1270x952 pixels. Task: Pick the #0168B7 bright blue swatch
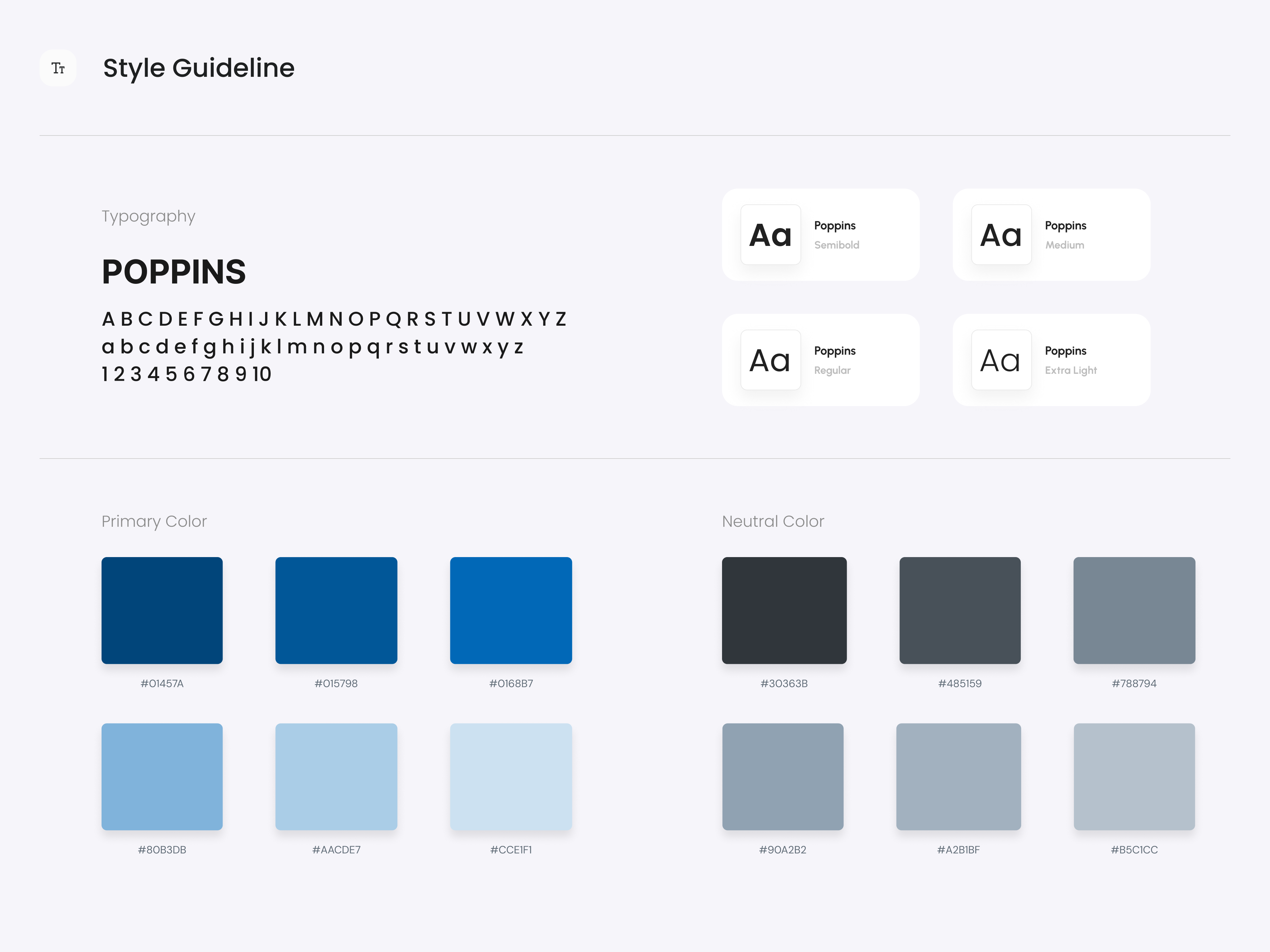[x=511, y=610]
